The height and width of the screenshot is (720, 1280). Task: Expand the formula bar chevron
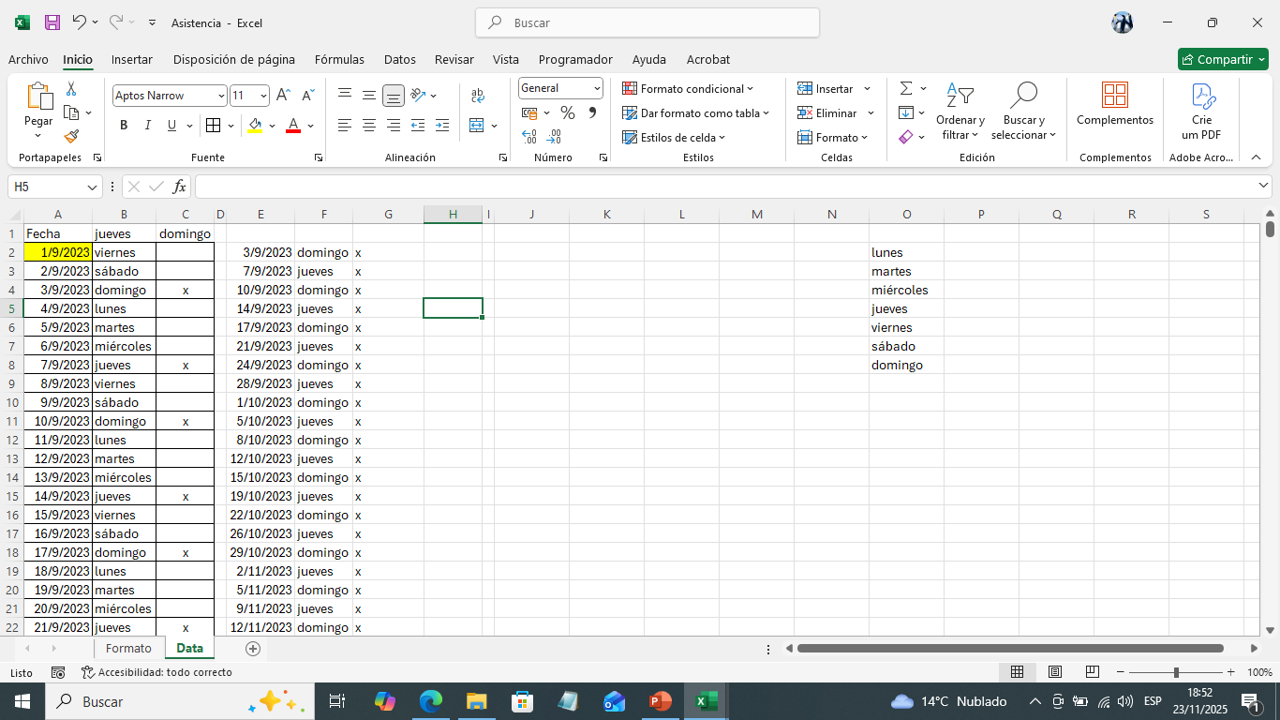(x=1263, y=186)
